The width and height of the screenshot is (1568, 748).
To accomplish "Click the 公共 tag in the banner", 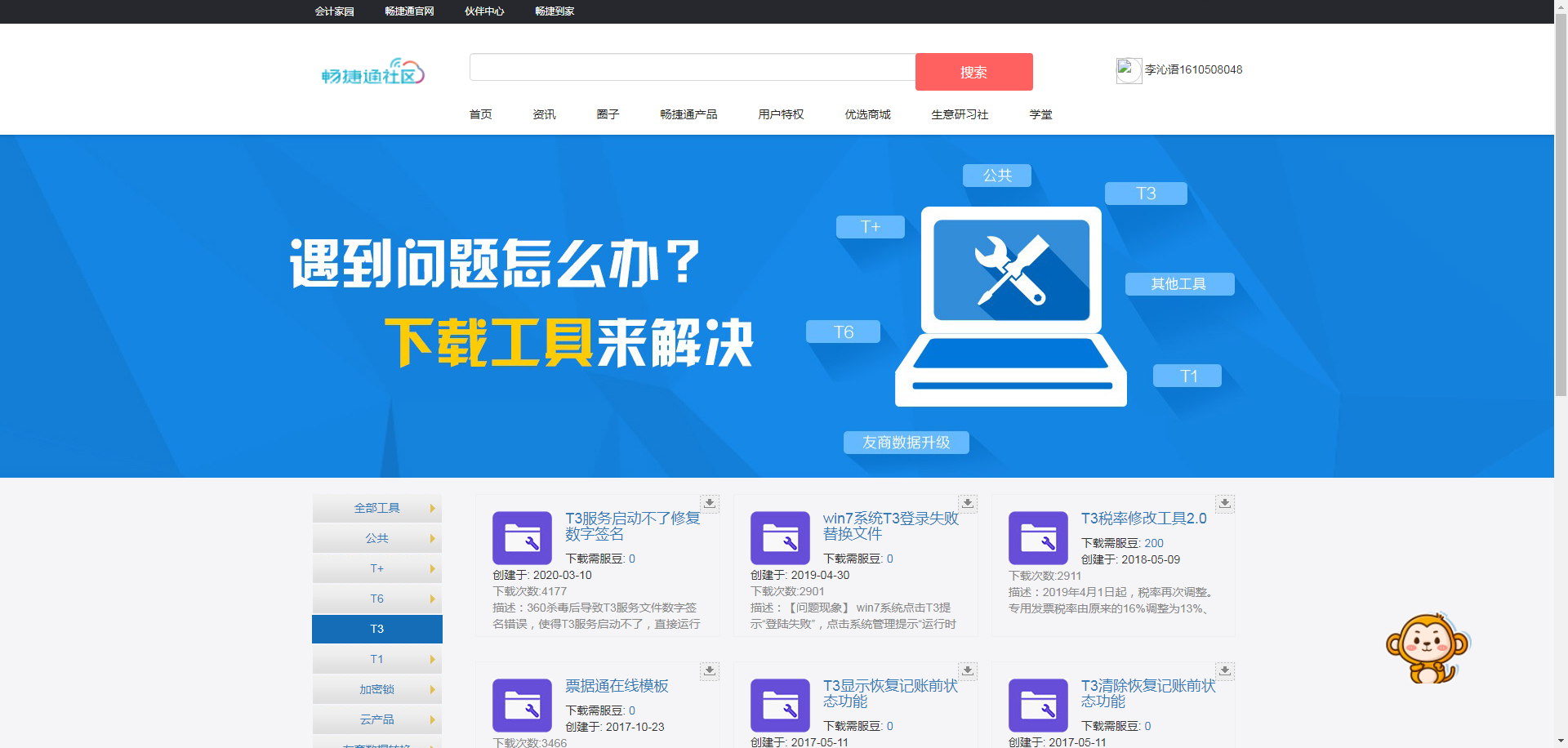I will (997, 176).
